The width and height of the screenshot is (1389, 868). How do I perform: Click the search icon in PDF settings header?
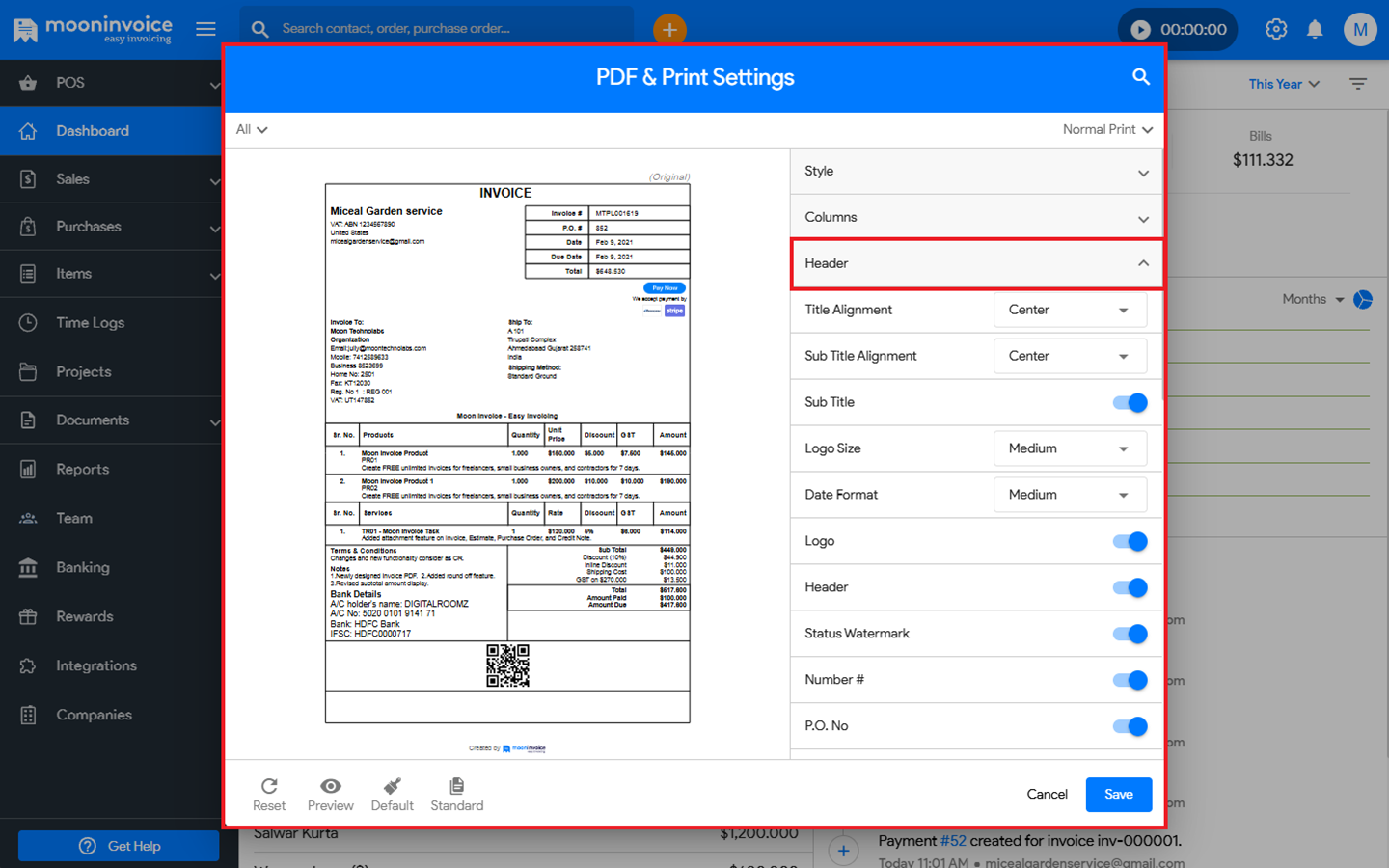1140,77
